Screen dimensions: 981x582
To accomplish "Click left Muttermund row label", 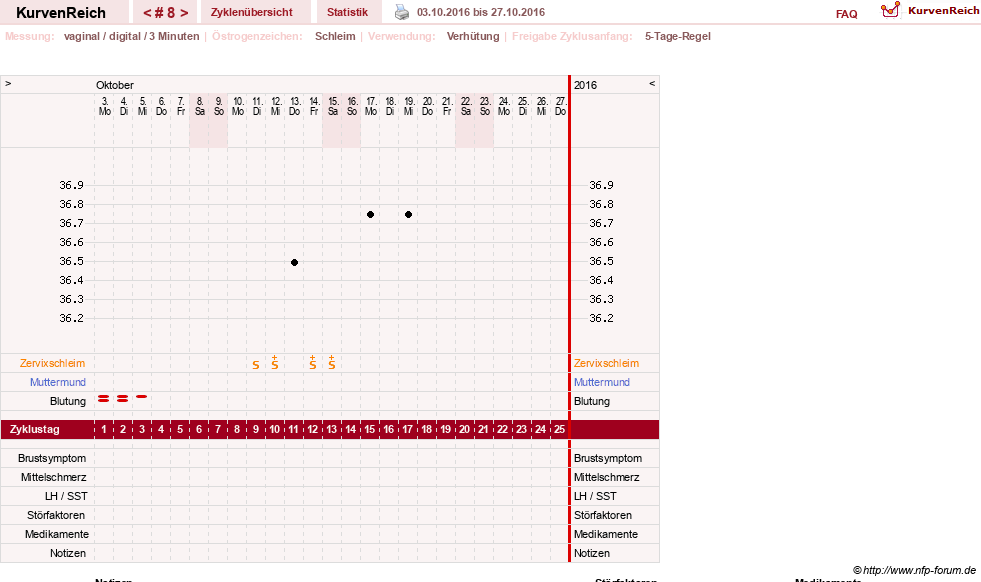I will (x=58, y=382).
